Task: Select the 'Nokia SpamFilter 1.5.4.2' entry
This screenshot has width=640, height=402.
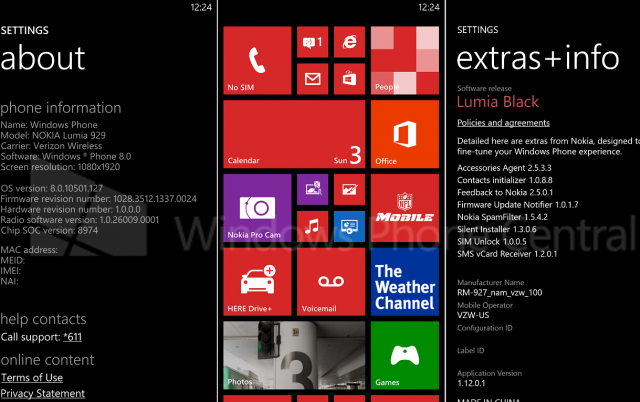Action: click(x=502, y=217)
